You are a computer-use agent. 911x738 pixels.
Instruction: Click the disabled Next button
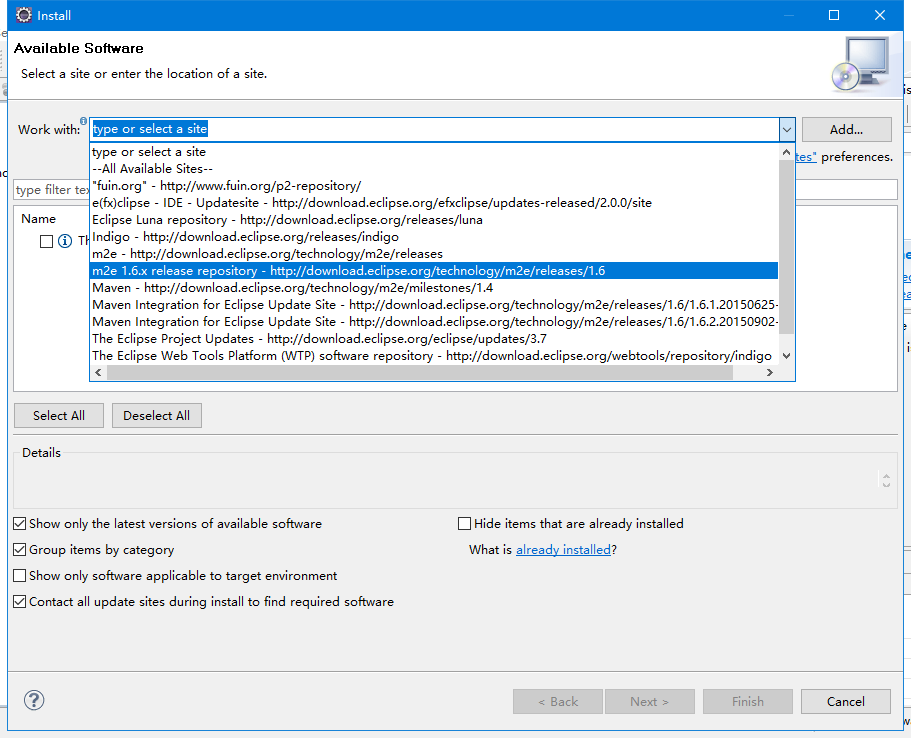click(x=650, y=701)
